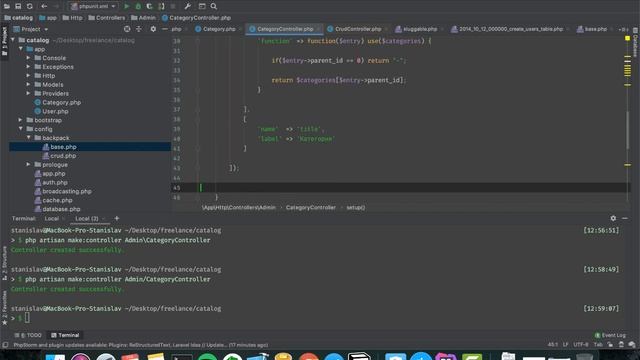Switch to the CrudController.php editor tab
Image resolution: width=640 pixels, height=360 pixels.
pos(354,29)
